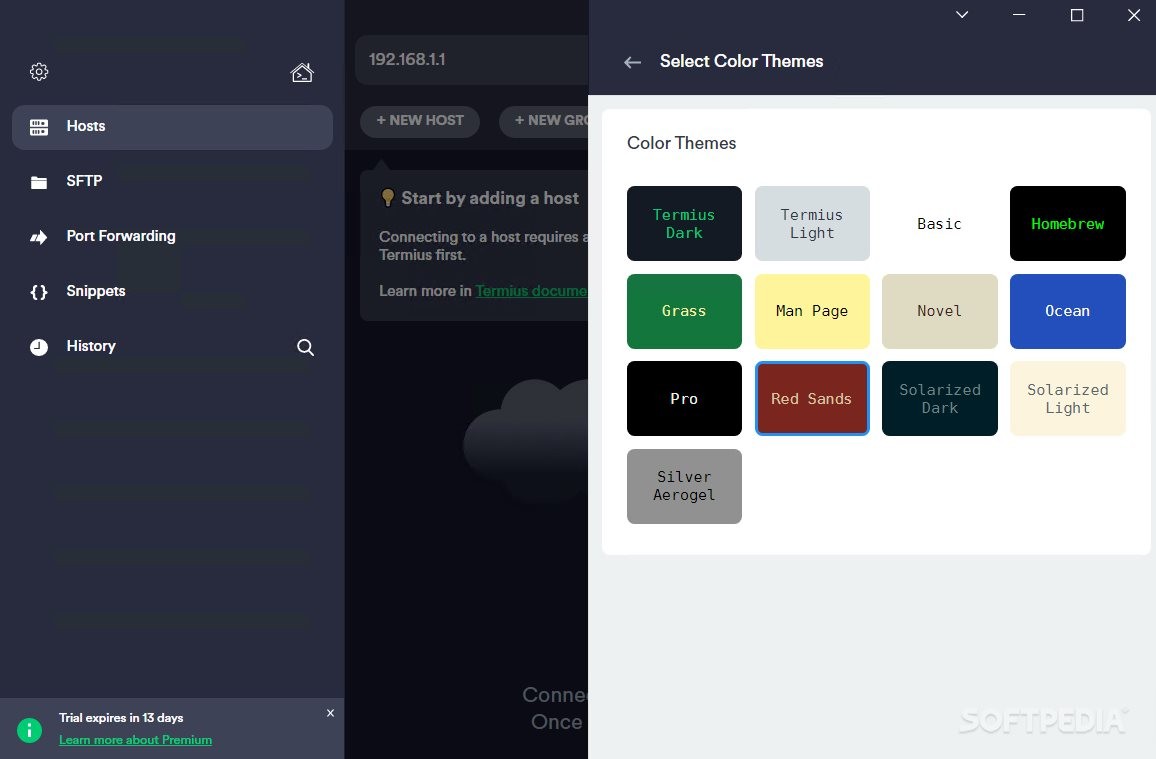The height and width of the screenshot is (759, 1156).
Task: Dismiss the trial expiration notice
Action: point(330,713)
